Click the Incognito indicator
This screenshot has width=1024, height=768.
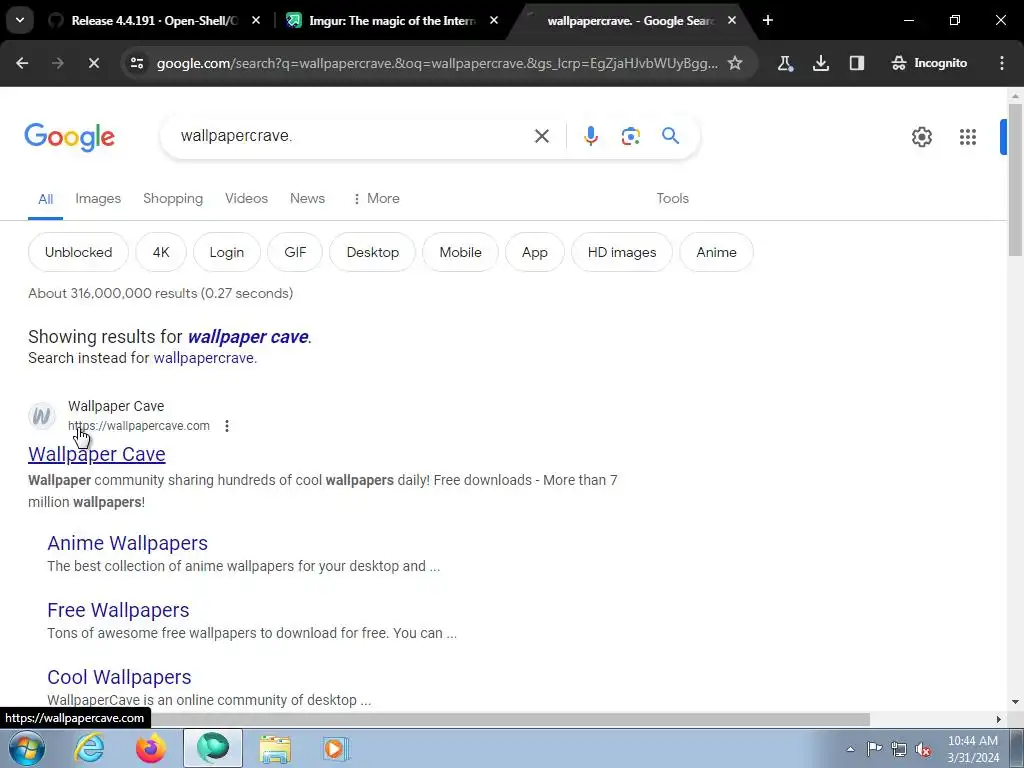click(929, 63)
